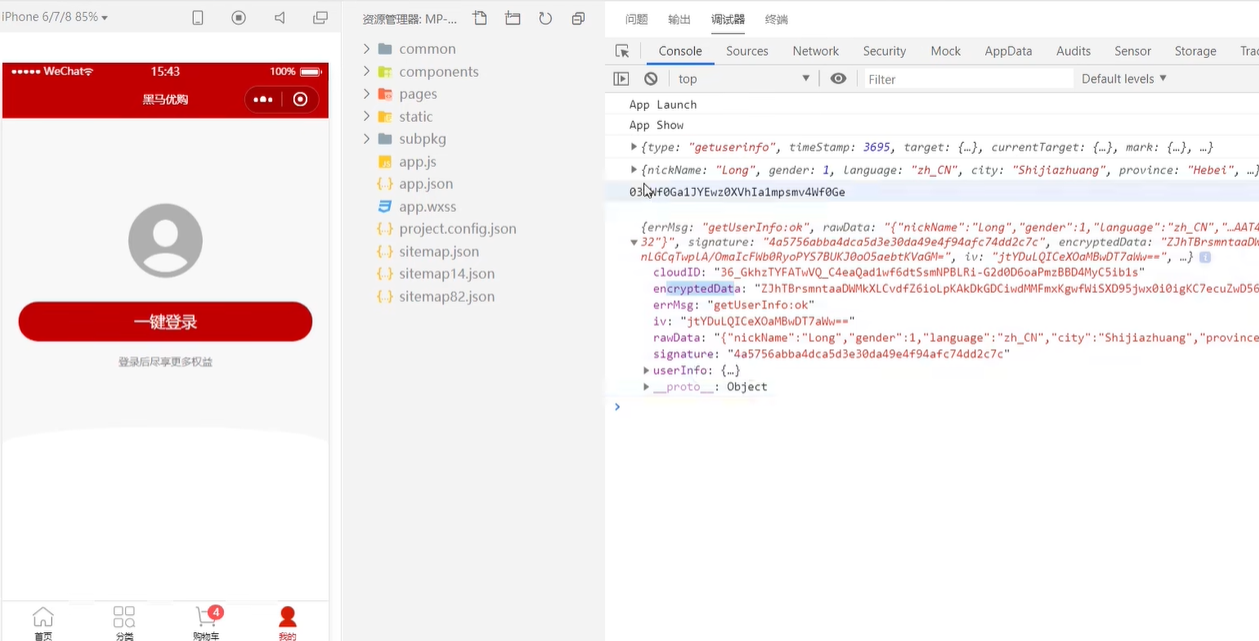1259x641 pixels.
Task: Collapse all folders icon in explorer
Action: [x=578, y=18]
